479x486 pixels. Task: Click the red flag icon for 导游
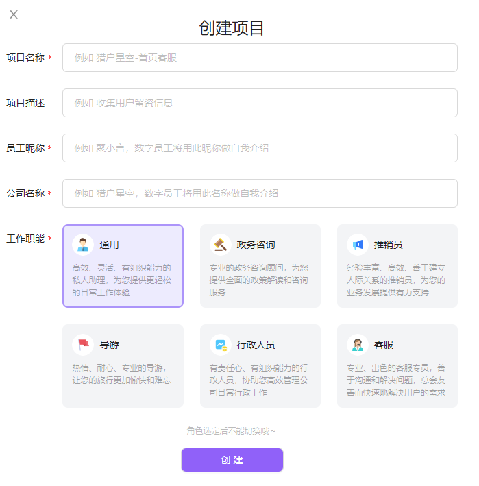tap(83, 345)
